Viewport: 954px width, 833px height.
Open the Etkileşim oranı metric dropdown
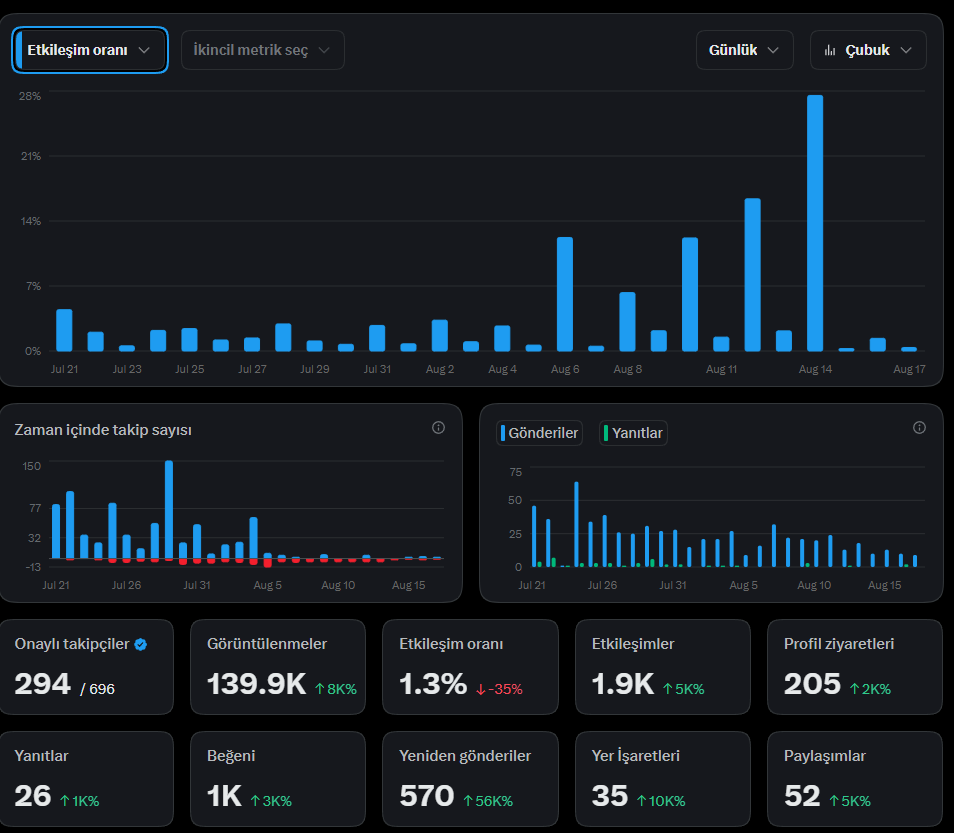tap(89, 50)
